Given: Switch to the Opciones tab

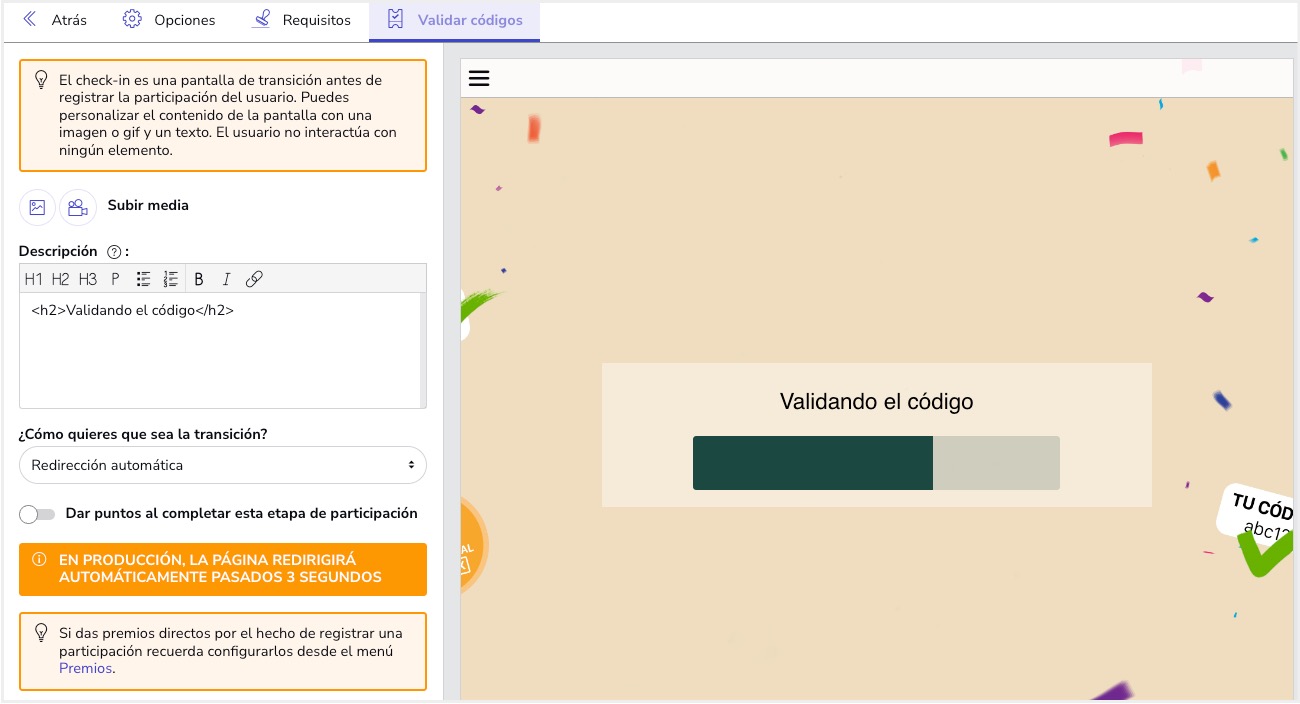Looking at the screenshot, I should [x=169, y=20].
